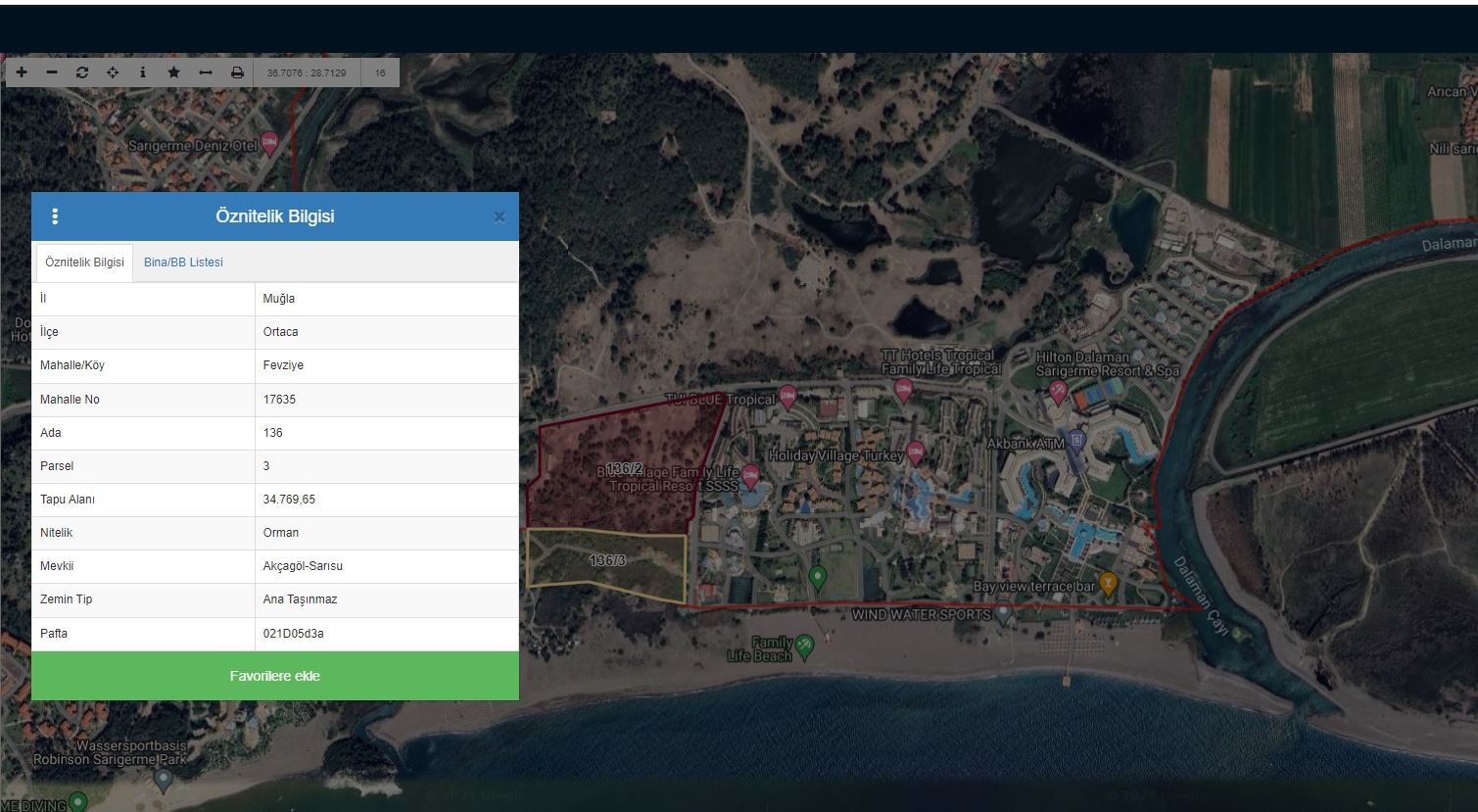Click the Hilton Dalaman resort pin
The width and height of the screenshot is (1478, 812).
click(1058, 391)
